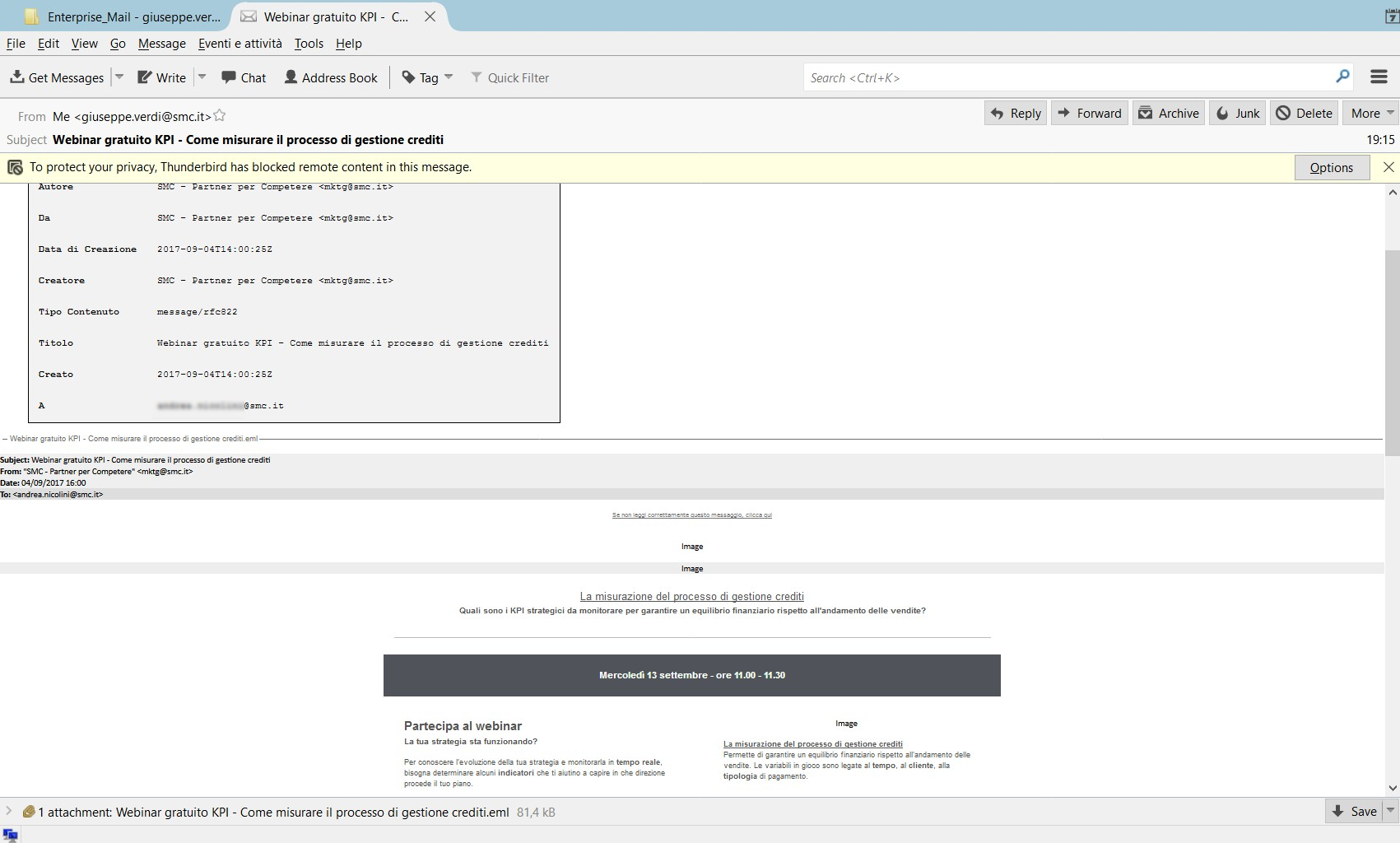Image resolution: width=1400 pixels, height=843 pixels.
Task: Click the attachment file name in bottom bar
Action: 312,812
